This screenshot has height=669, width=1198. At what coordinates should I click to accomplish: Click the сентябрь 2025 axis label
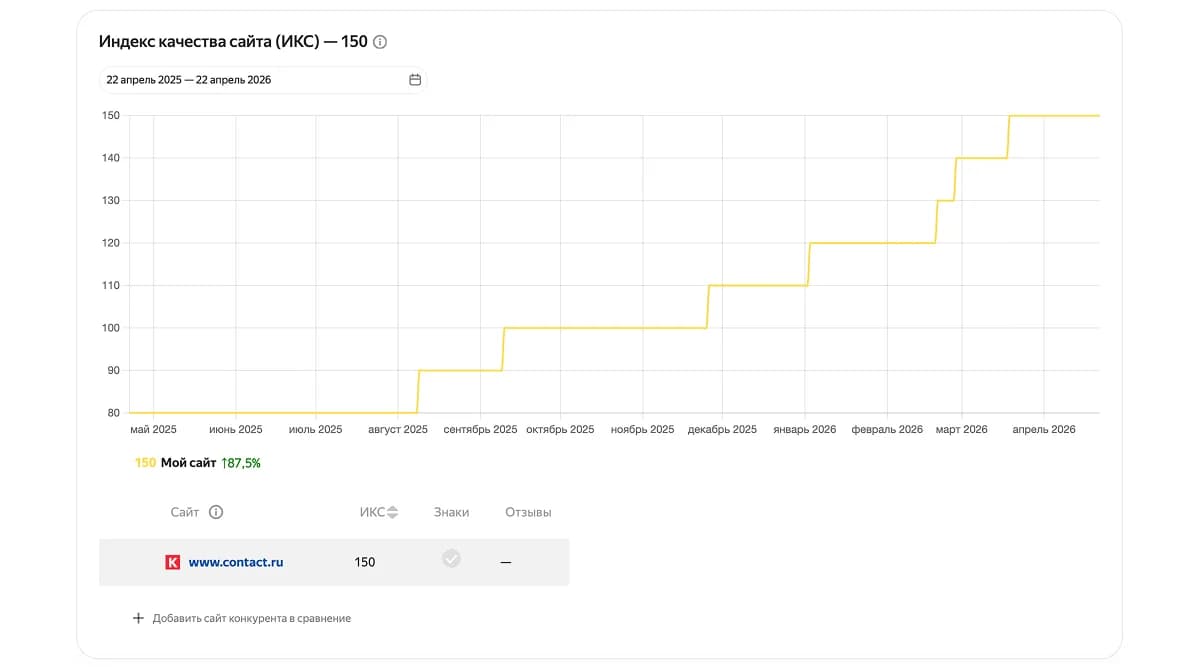pos(481,429)
